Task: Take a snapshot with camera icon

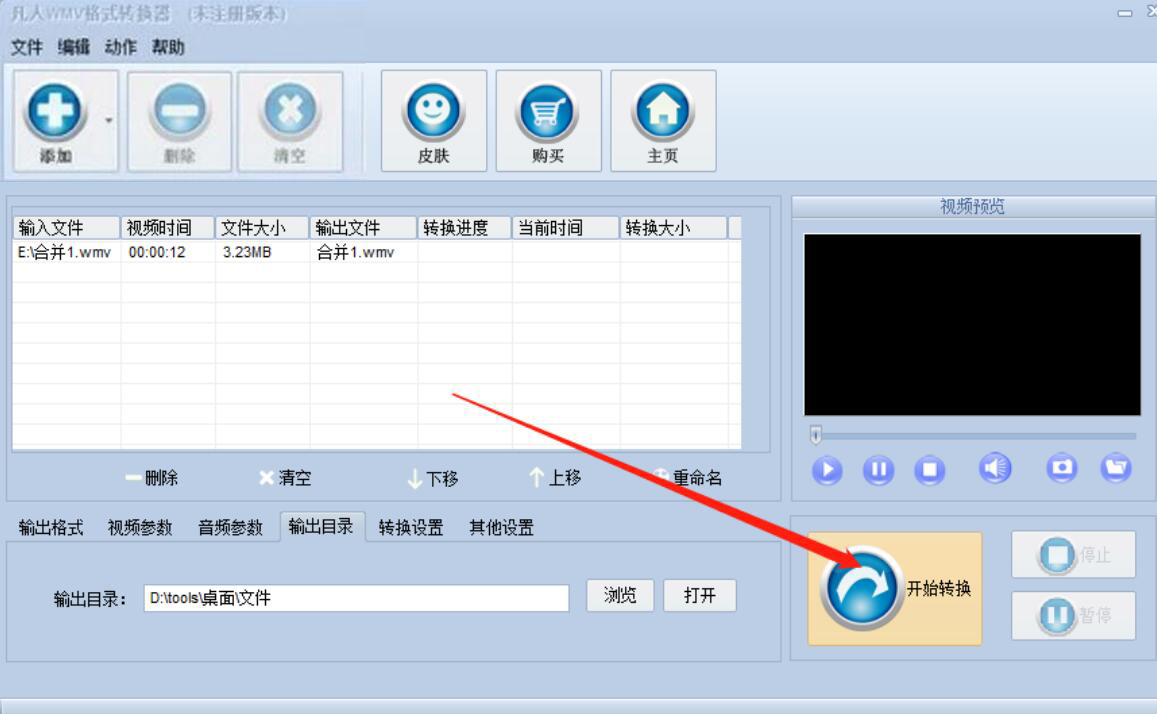Action: (1062, 468)
